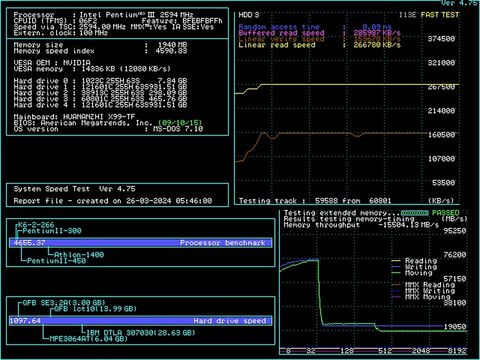Click the Athlon-1400 reference marker
This screenshot has width=480, height=360.
(x=79, y=255)
